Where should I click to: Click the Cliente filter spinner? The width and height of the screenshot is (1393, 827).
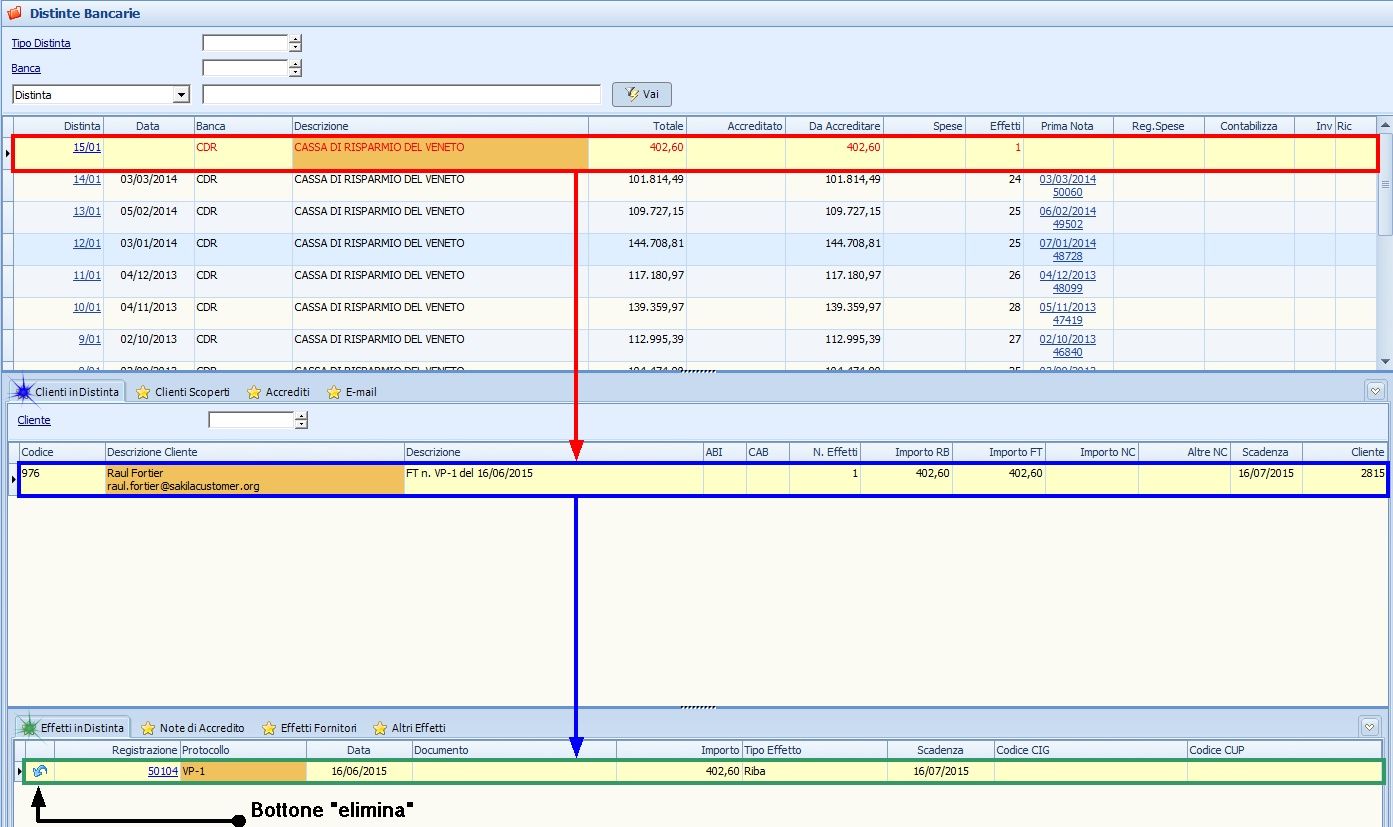[x=301, y=421]
